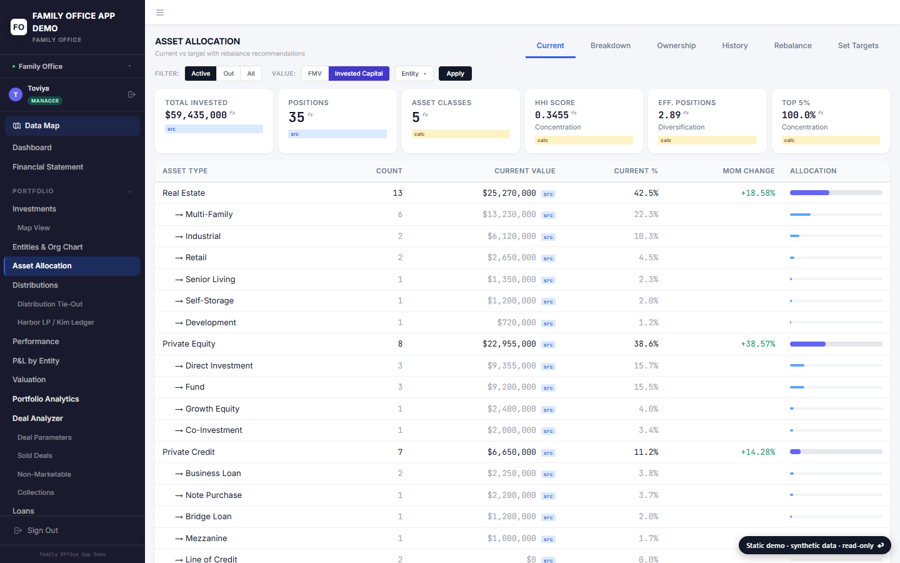Click the src badge on Multi-Family row

(x=548, y=215)
